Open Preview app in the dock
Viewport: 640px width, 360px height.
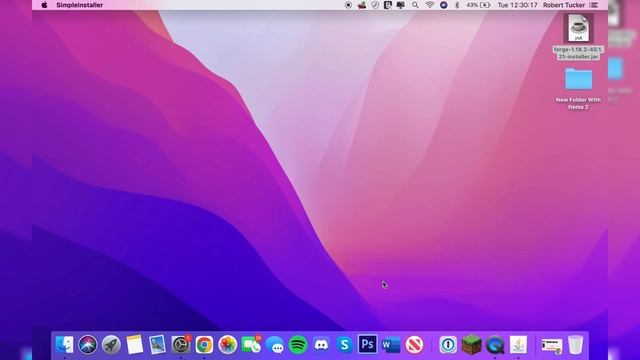[x=158, y=345]
